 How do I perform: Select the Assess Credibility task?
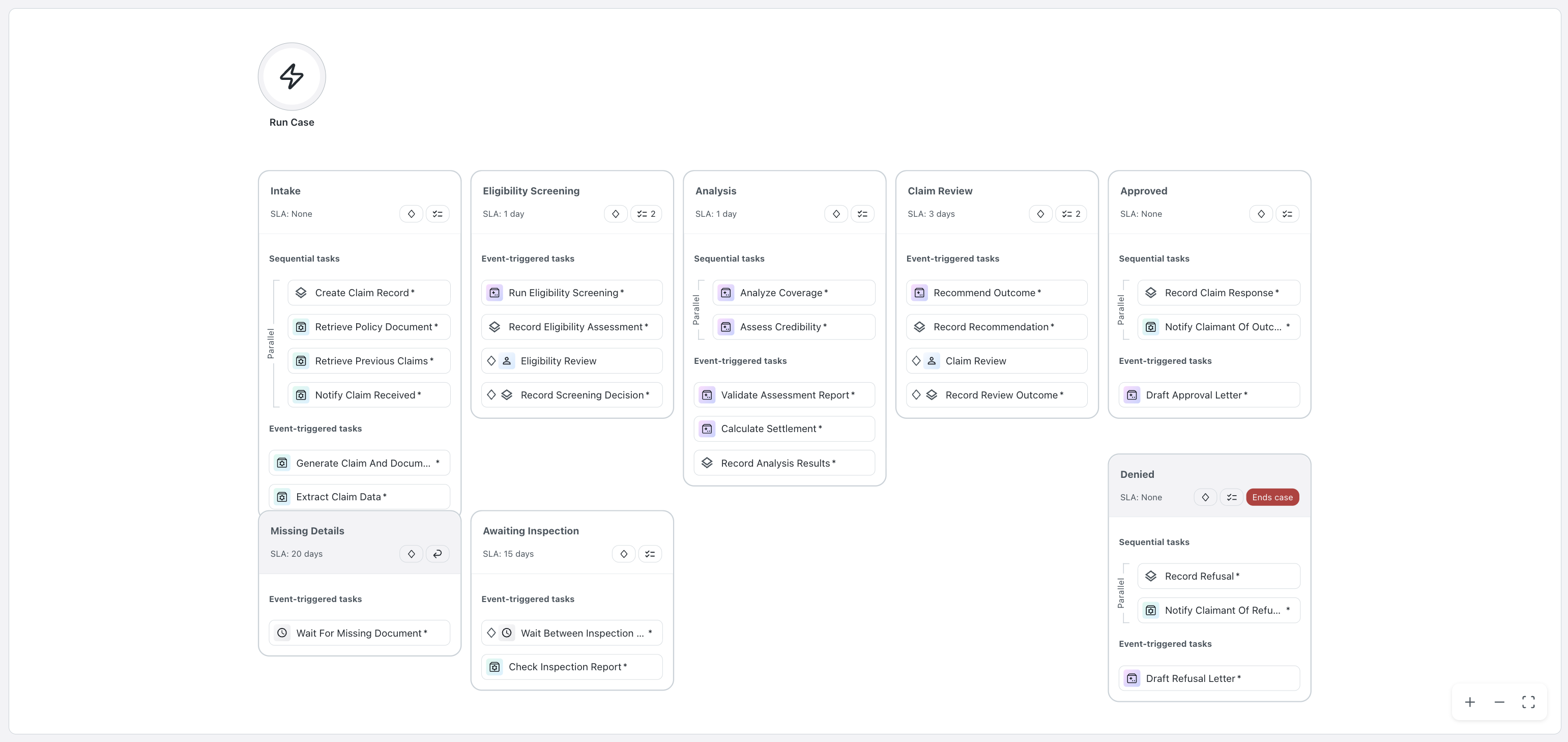click(794, 327)
